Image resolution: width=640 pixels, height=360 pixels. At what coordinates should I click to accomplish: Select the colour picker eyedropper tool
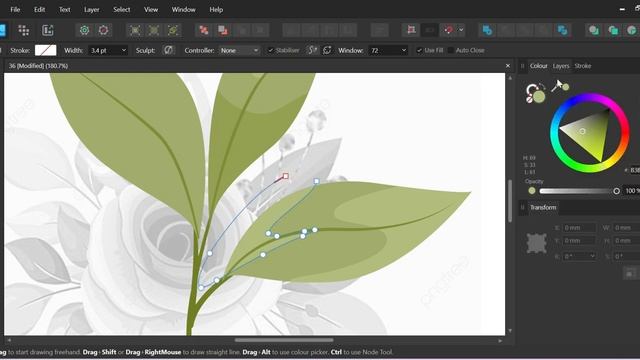[x=557, y=86]
